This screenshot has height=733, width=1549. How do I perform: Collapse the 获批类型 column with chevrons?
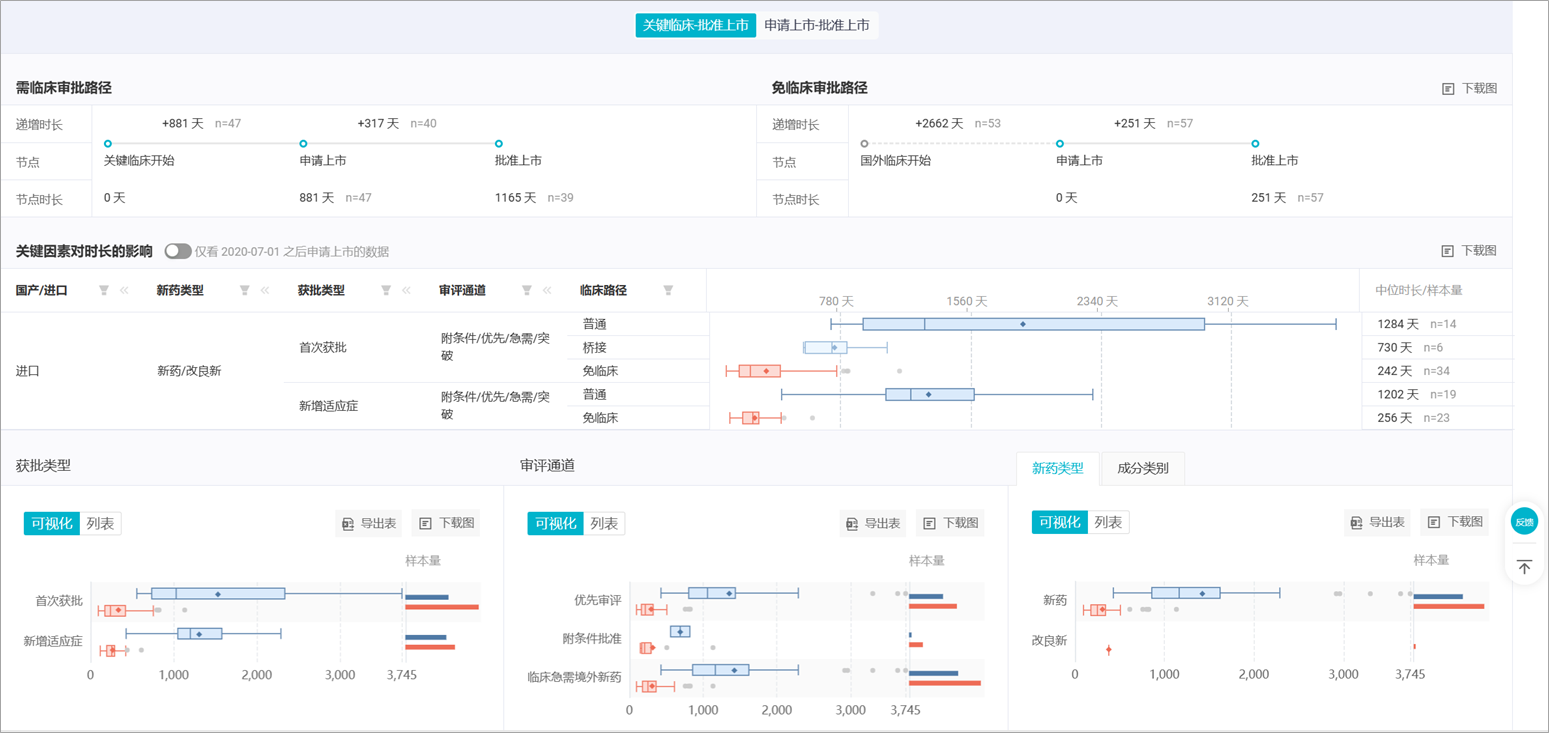(406, 290)
